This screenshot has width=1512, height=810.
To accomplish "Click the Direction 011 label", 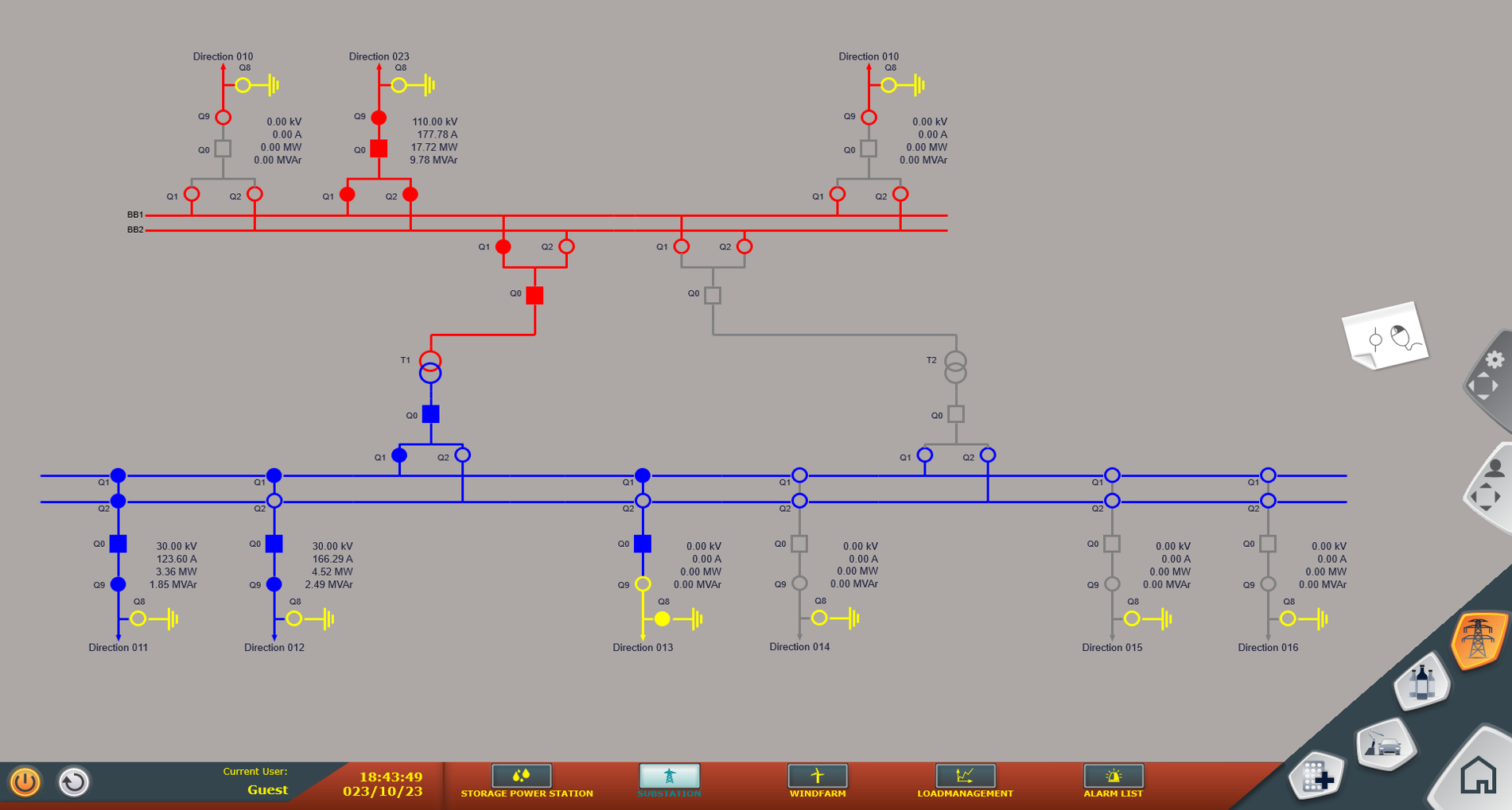I will pyautogui.click(x=119, y=648).
